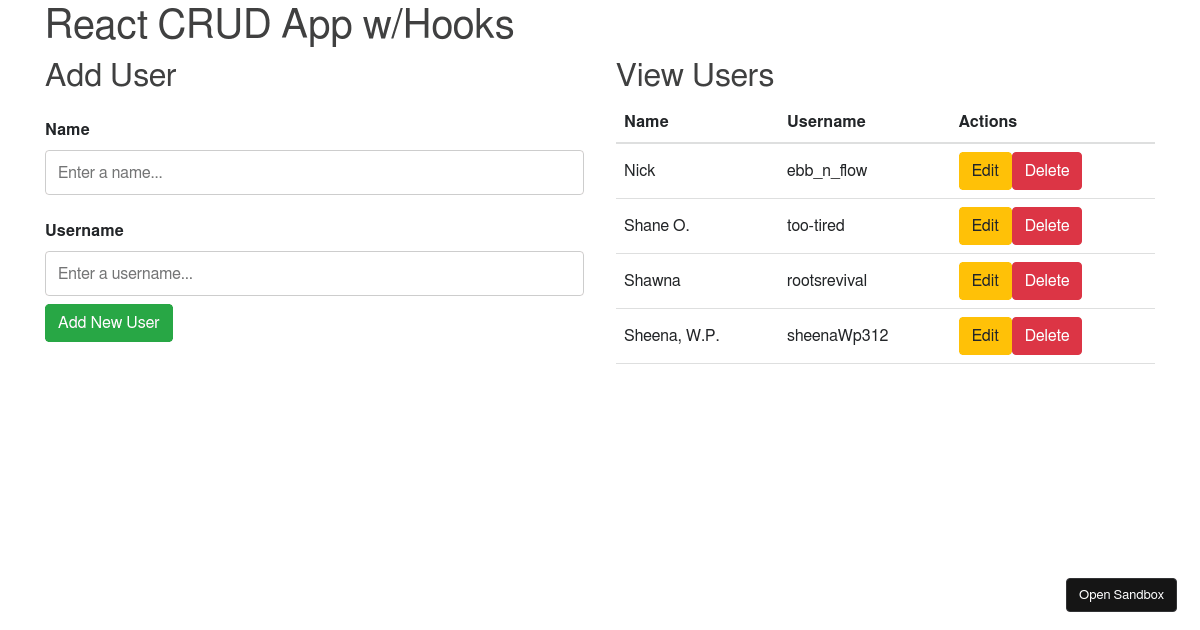Click the Actions column header
The height and width of the screenshot is (630, 1200).
point(987,121)
